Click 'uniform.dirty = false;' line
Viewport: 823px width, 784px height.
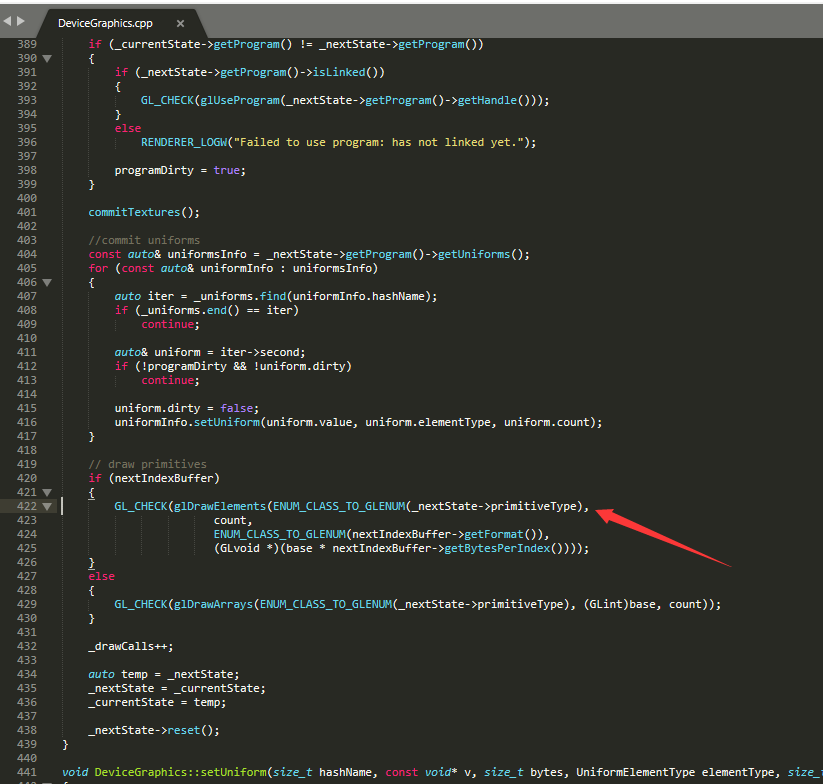point(187,408)
